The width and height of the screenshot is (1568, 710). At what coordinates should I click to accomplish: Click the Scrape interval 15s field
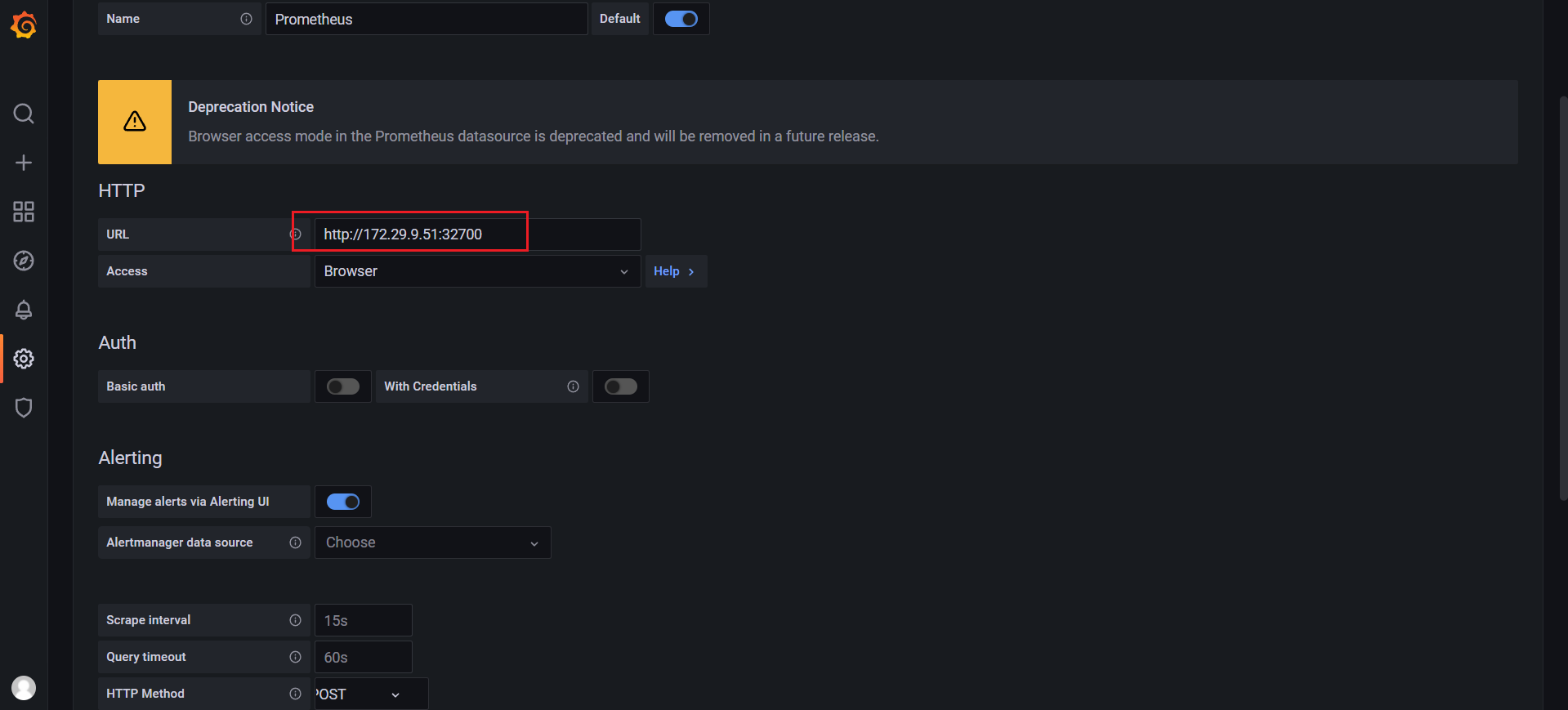coord(363,620)
